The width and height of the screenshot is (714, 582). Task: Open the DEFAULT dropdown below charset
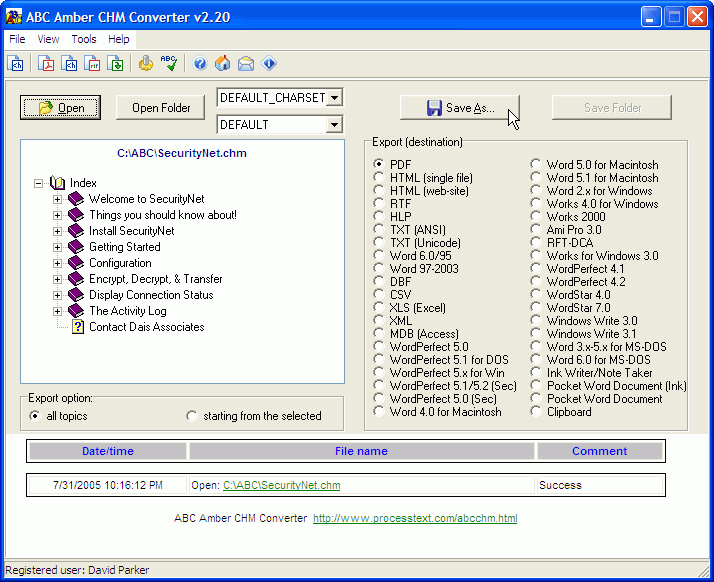[x=335, y=124]
